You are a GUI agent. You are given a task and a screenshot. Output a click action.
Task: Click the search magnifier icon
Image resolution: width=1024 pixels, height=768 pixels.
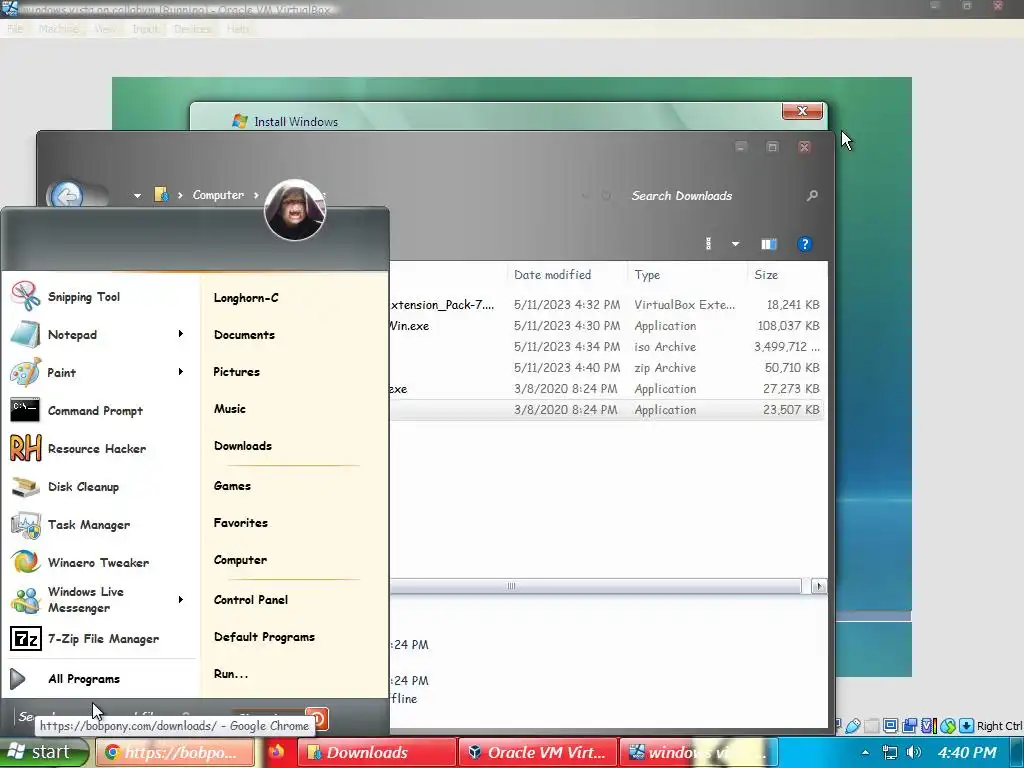812,195
